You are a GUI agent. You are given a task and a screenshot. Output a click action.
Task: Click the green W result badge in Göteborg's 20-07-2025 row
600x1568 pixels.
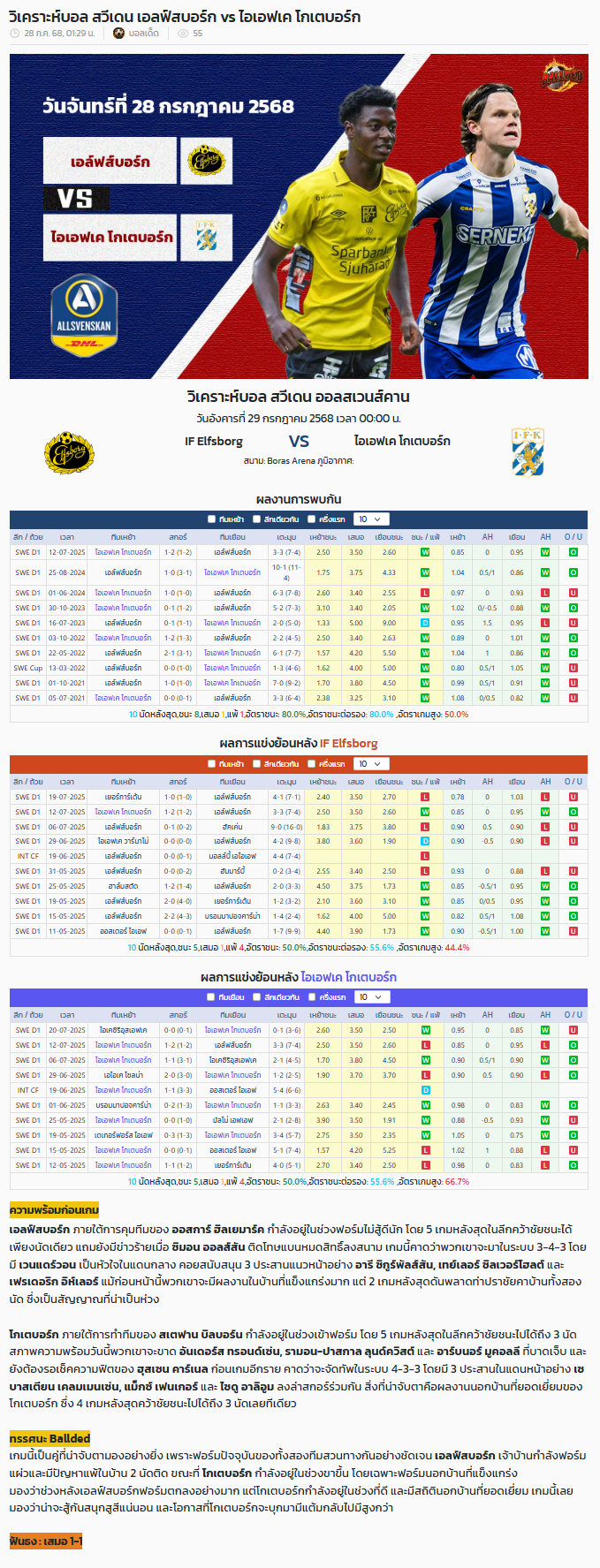[x=425, y=1030]
